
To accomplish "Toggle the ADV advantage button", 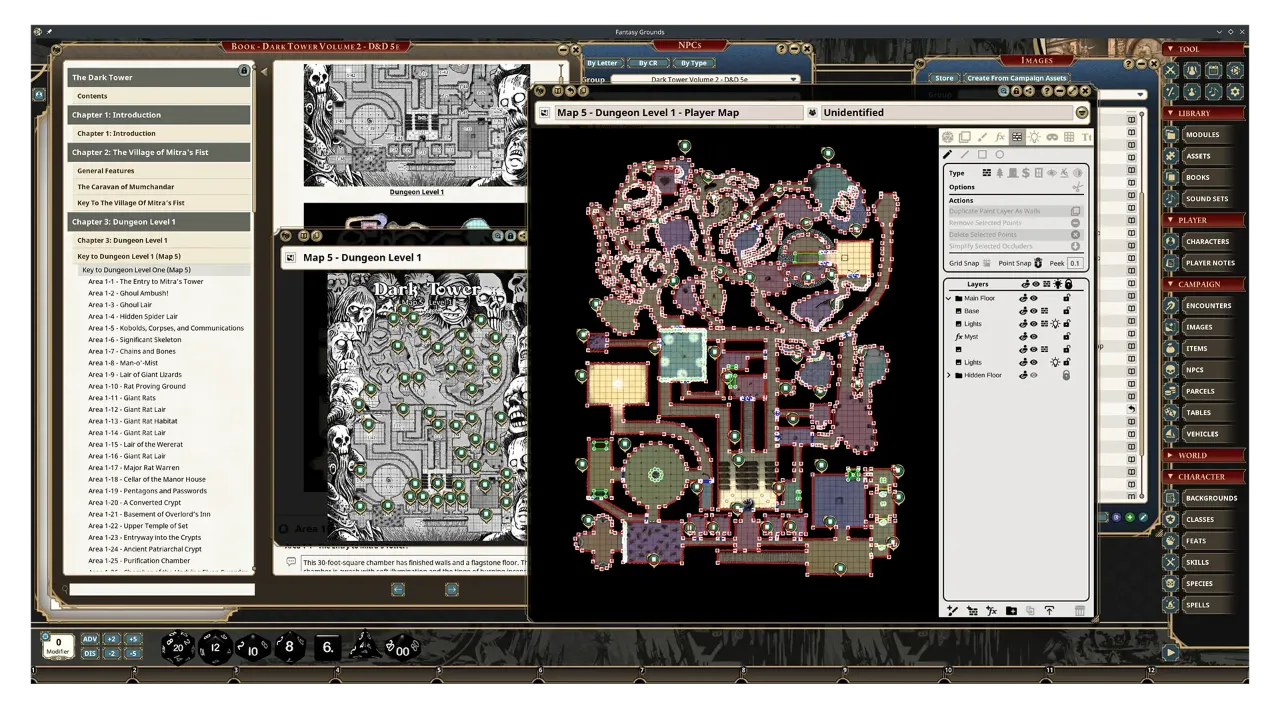I will 90,639.
